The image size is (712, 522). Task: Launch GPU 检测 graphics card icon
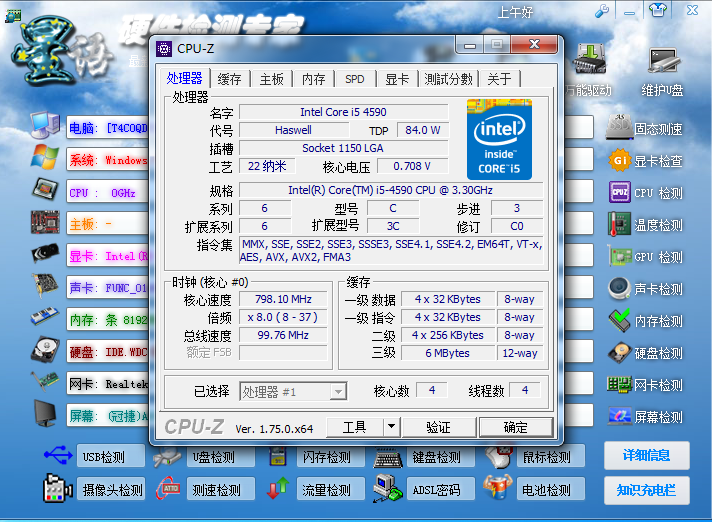pos(619,256)
